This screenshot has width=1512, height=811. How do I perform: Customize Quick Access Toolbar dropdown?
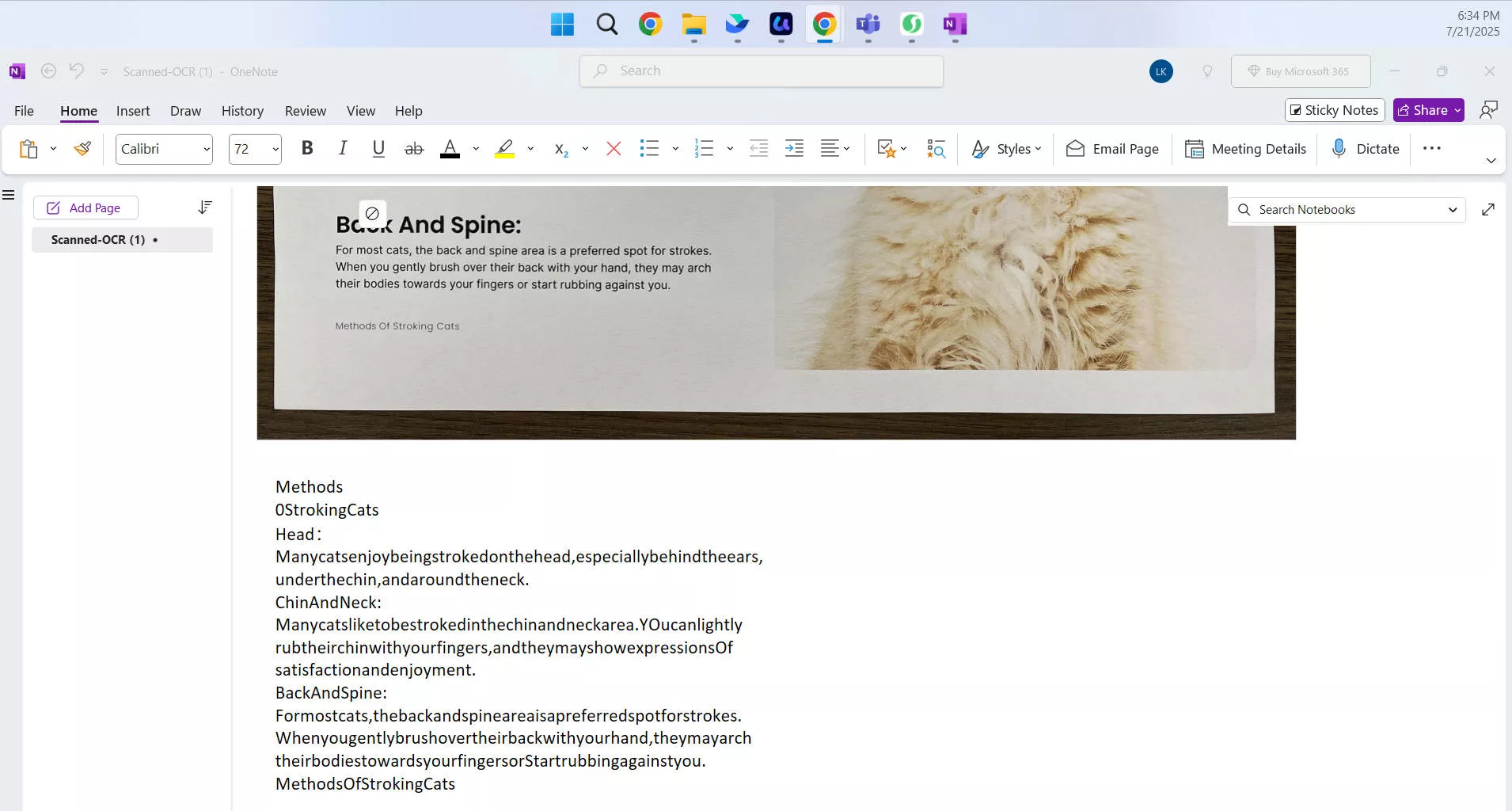click(104, 72)
